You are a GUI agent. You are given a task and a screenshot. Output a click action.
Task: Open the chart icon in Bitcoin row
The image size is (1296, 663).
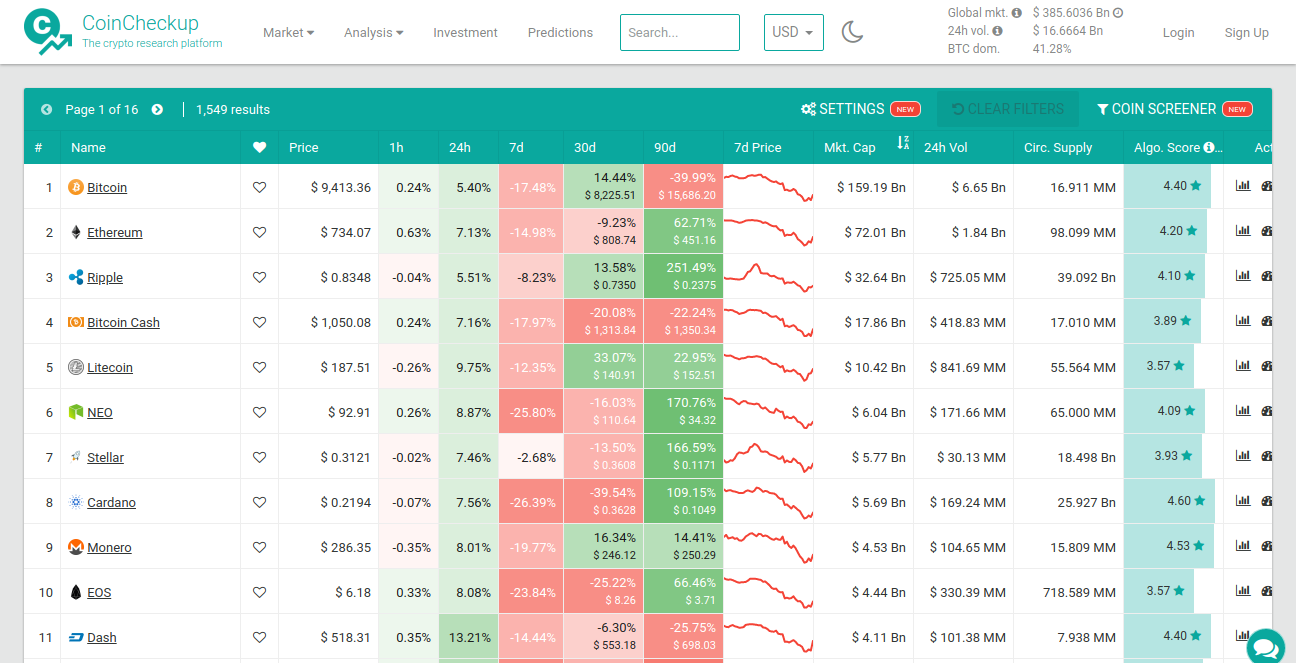[1243, 186]
